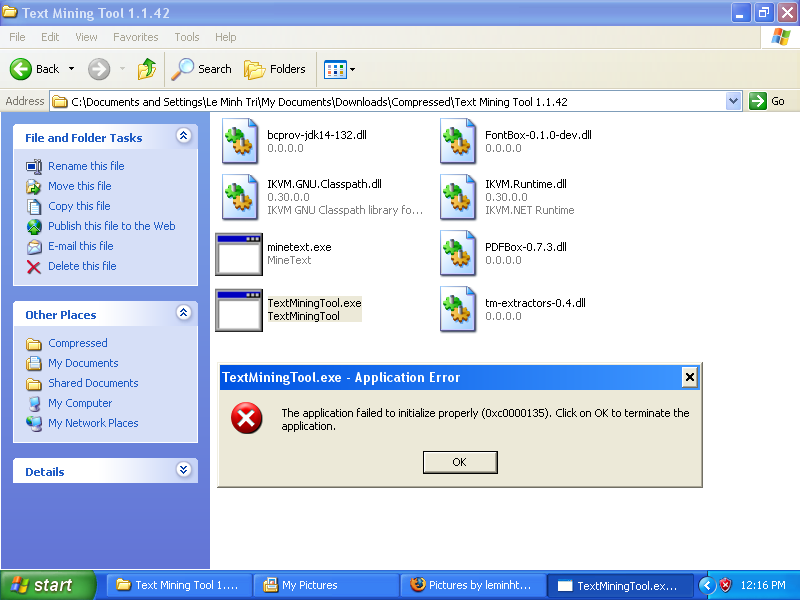The height and width of the screenshot is (600, 800).
Task: Open the Forward history dropdown arrow
Action: [122, 69]
